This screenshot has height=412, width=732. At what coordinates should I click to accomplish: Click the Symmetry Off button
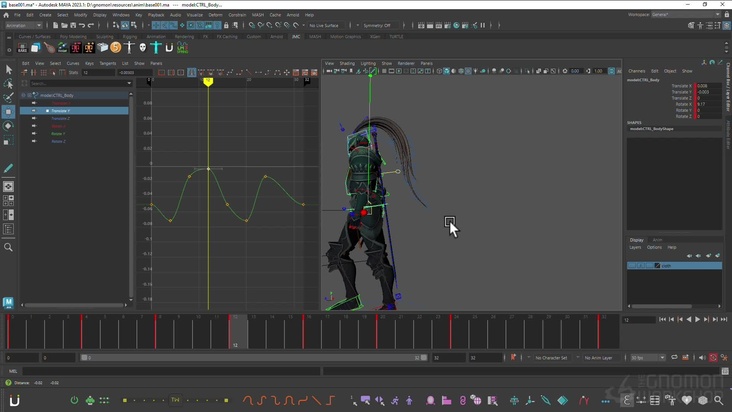377,26
